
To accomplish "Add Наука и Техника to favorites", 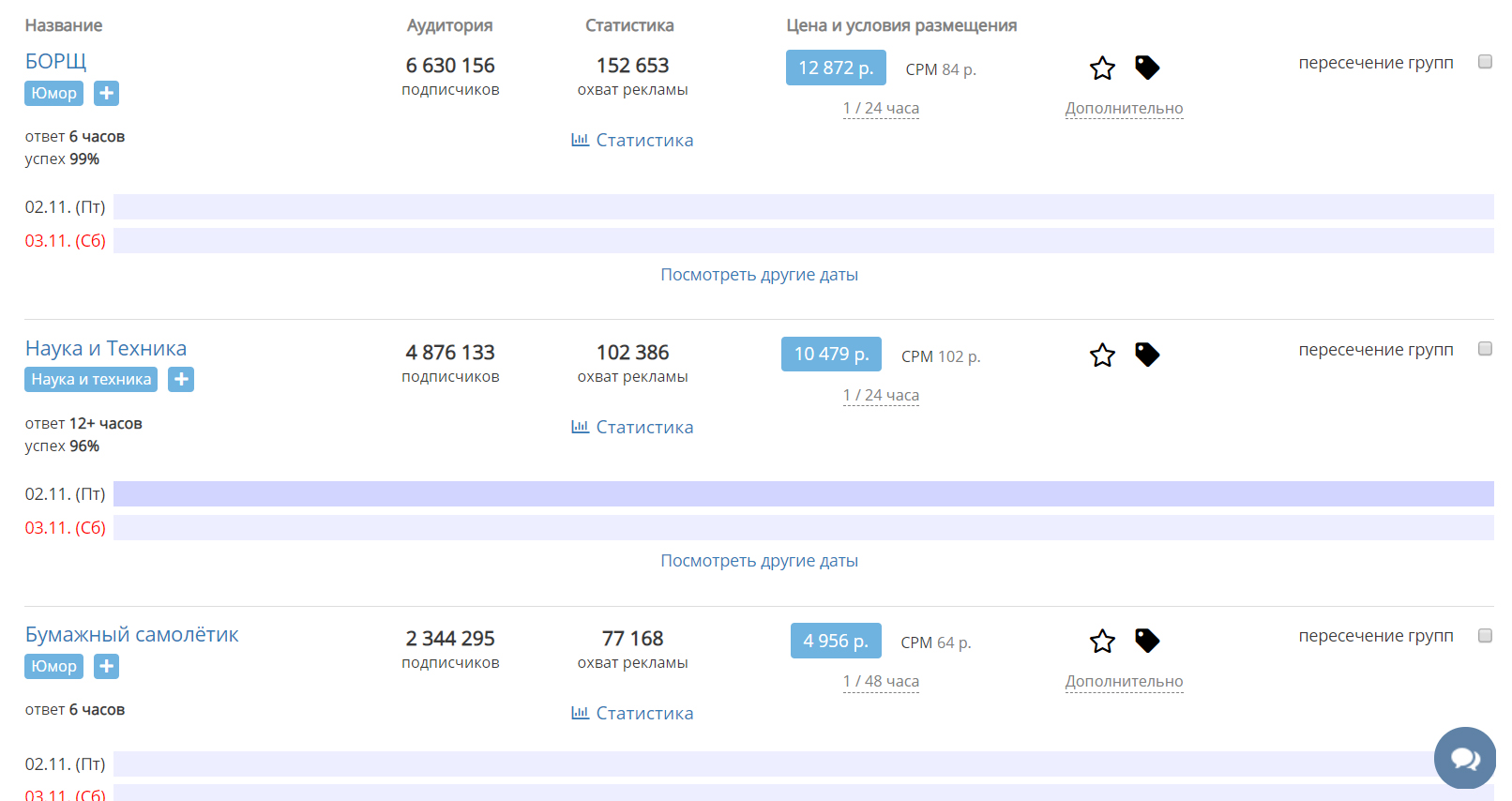I will [1102, 355].
